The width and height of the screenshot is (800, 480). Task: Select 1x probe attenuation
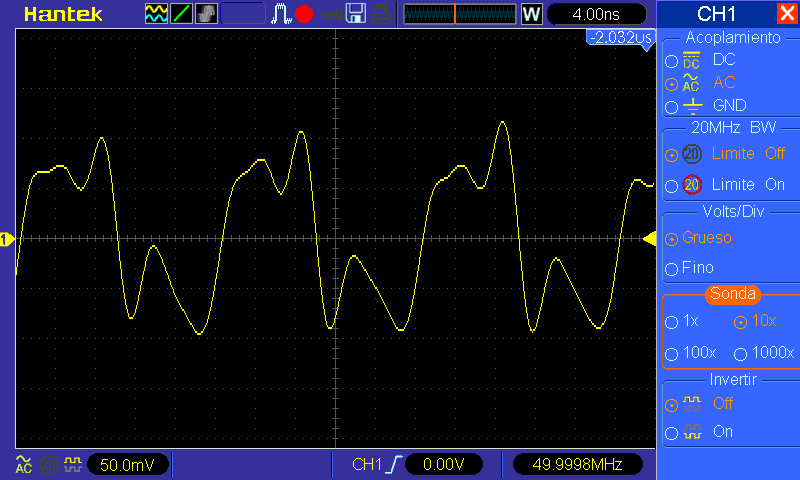[x=671, y=322]
